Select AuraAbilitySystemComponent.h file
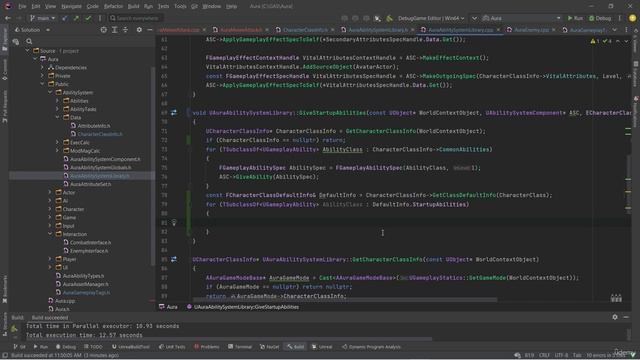Viewport: 640px width, 360px height. [105, 159]
